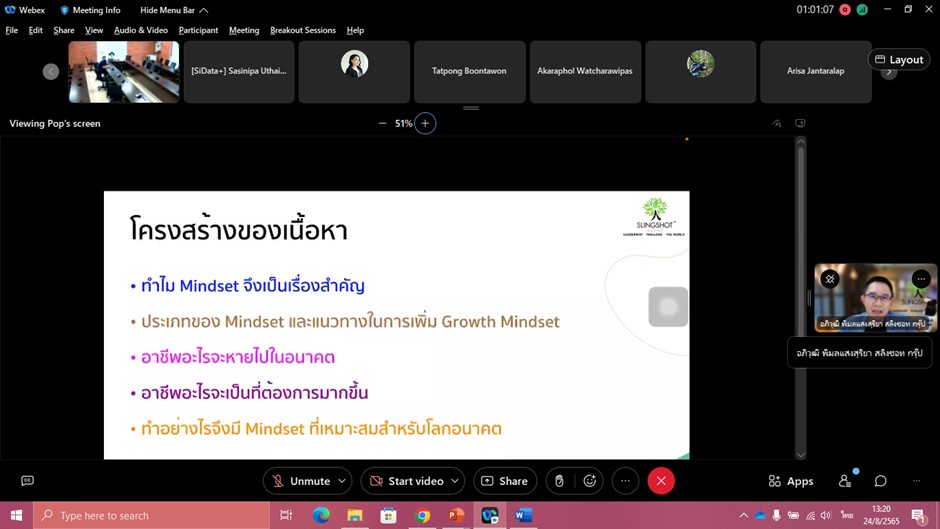940x529 pixels.
Task: Unpin the speaker's video thumbnail
Action: point(829,279)
